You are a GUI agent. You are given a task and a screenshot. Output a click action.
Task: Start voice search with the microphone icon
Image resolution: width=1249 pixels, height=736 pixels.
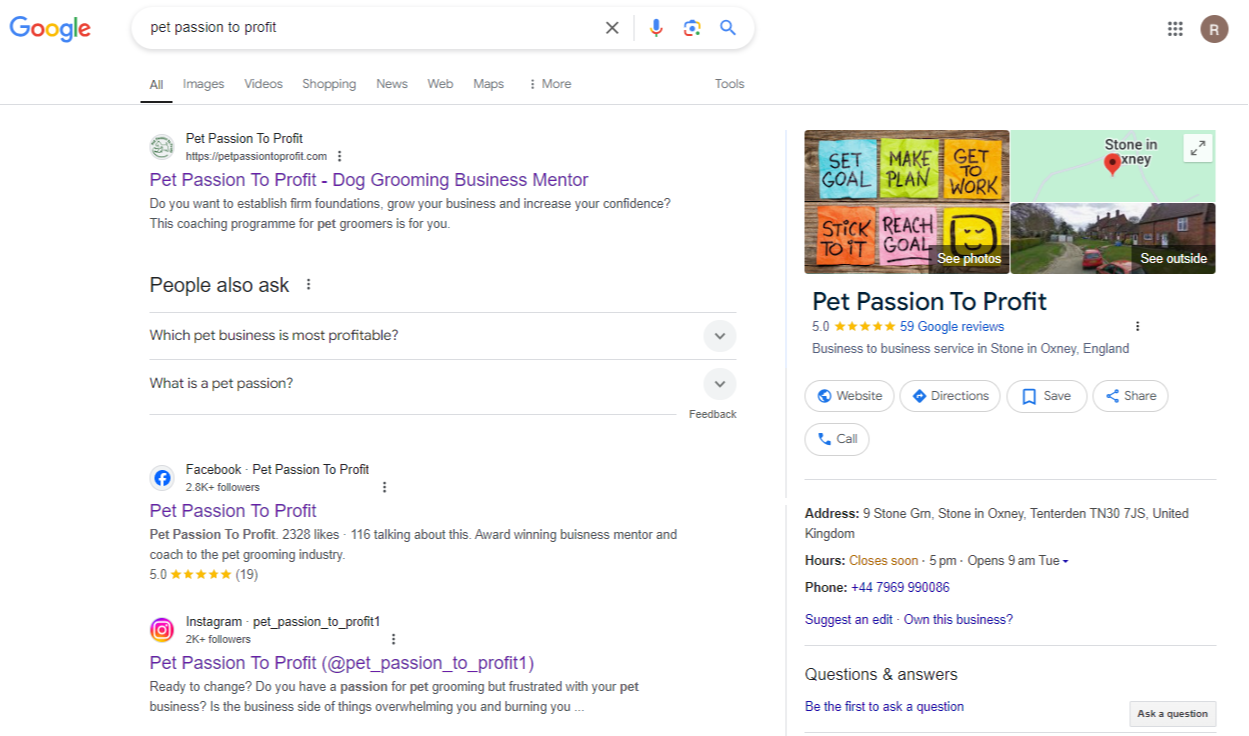[x=656, y=28]
